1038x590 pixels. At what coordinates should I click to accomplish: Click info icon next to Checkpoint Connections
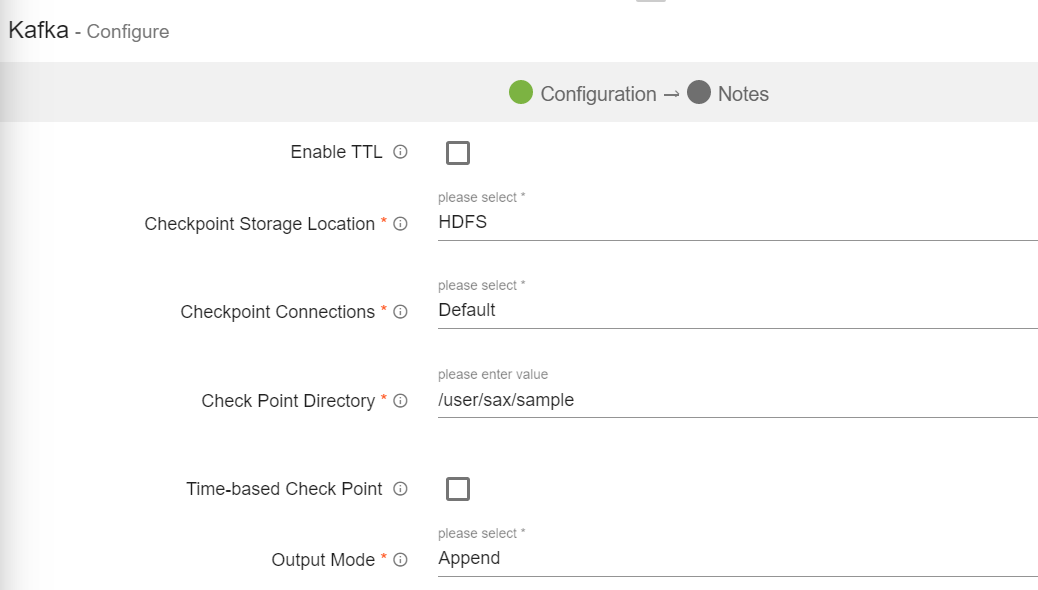(x=400, y=312)
